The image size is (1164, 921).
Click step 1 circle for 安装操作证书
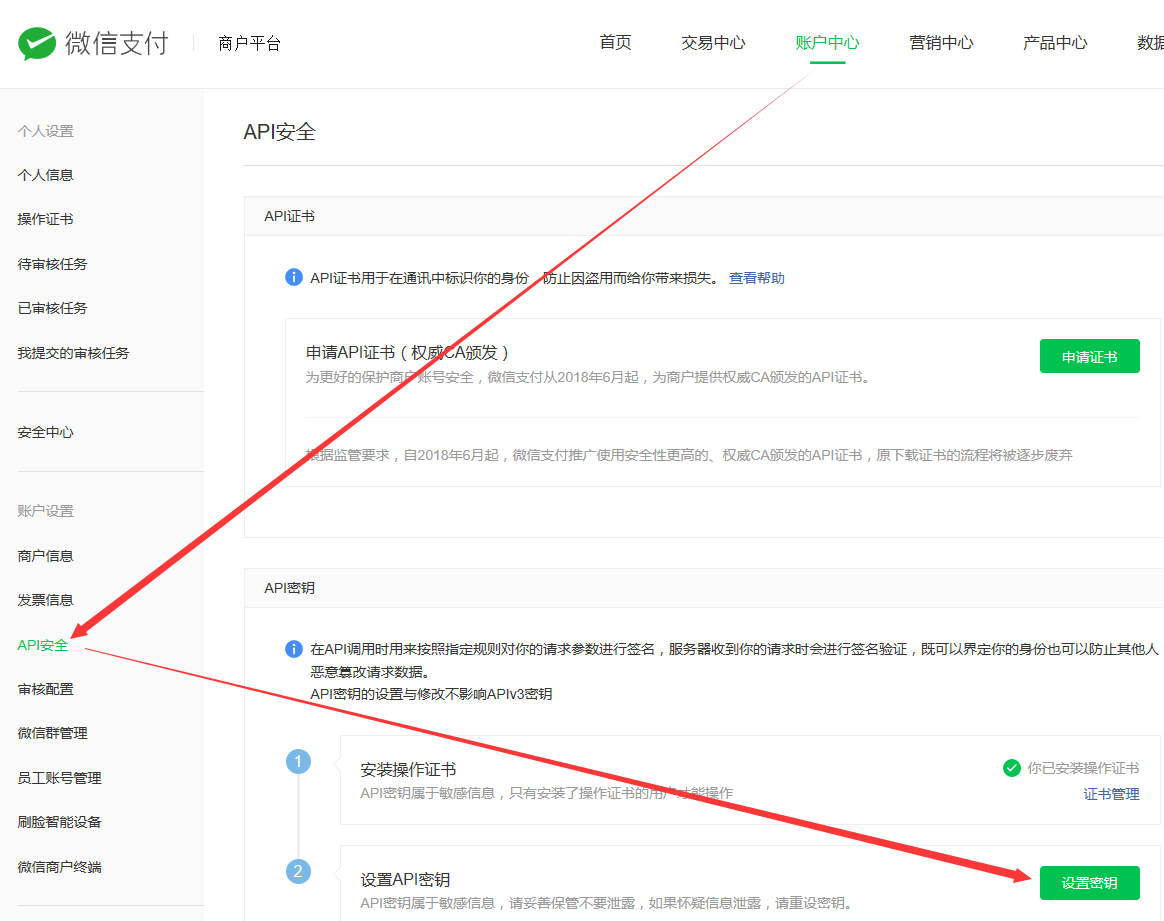coord(298,762)
